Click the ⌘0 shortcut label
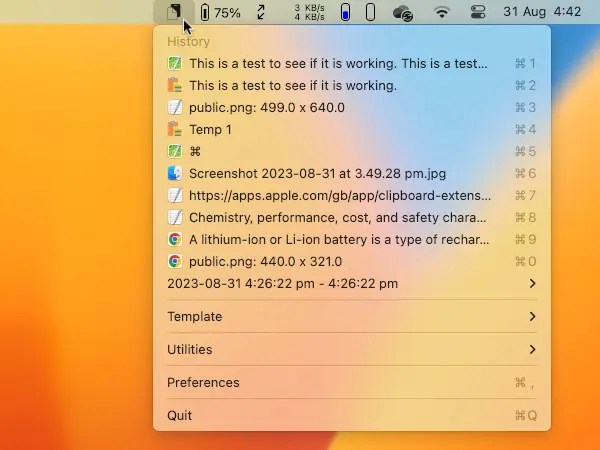 coord(525,262)
